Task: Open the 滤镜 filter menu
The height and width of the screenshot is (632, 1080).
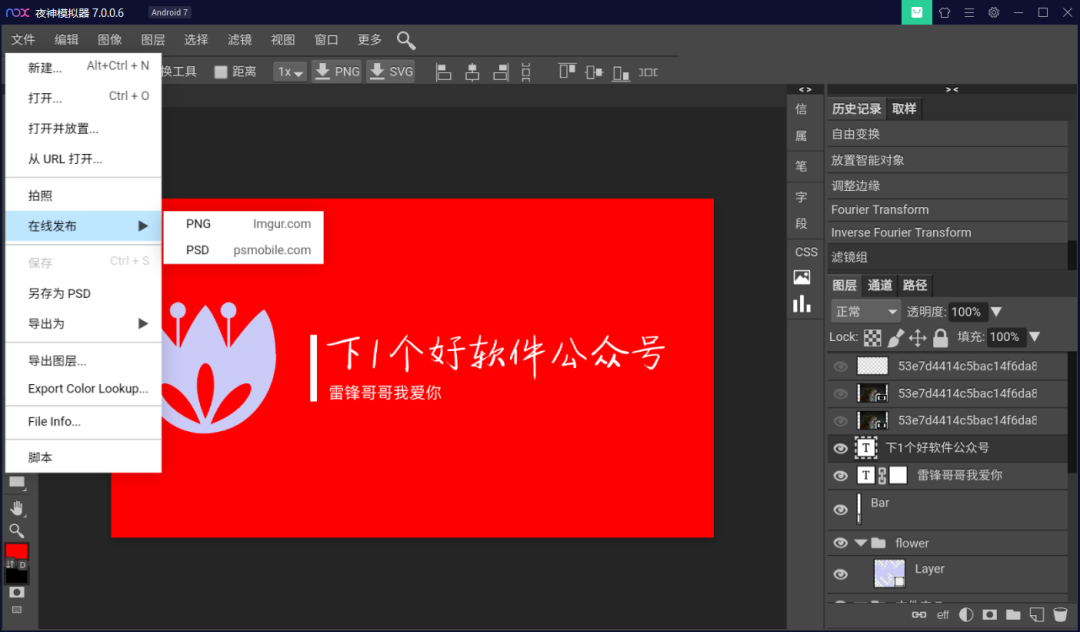Action: tap(239, 40)
